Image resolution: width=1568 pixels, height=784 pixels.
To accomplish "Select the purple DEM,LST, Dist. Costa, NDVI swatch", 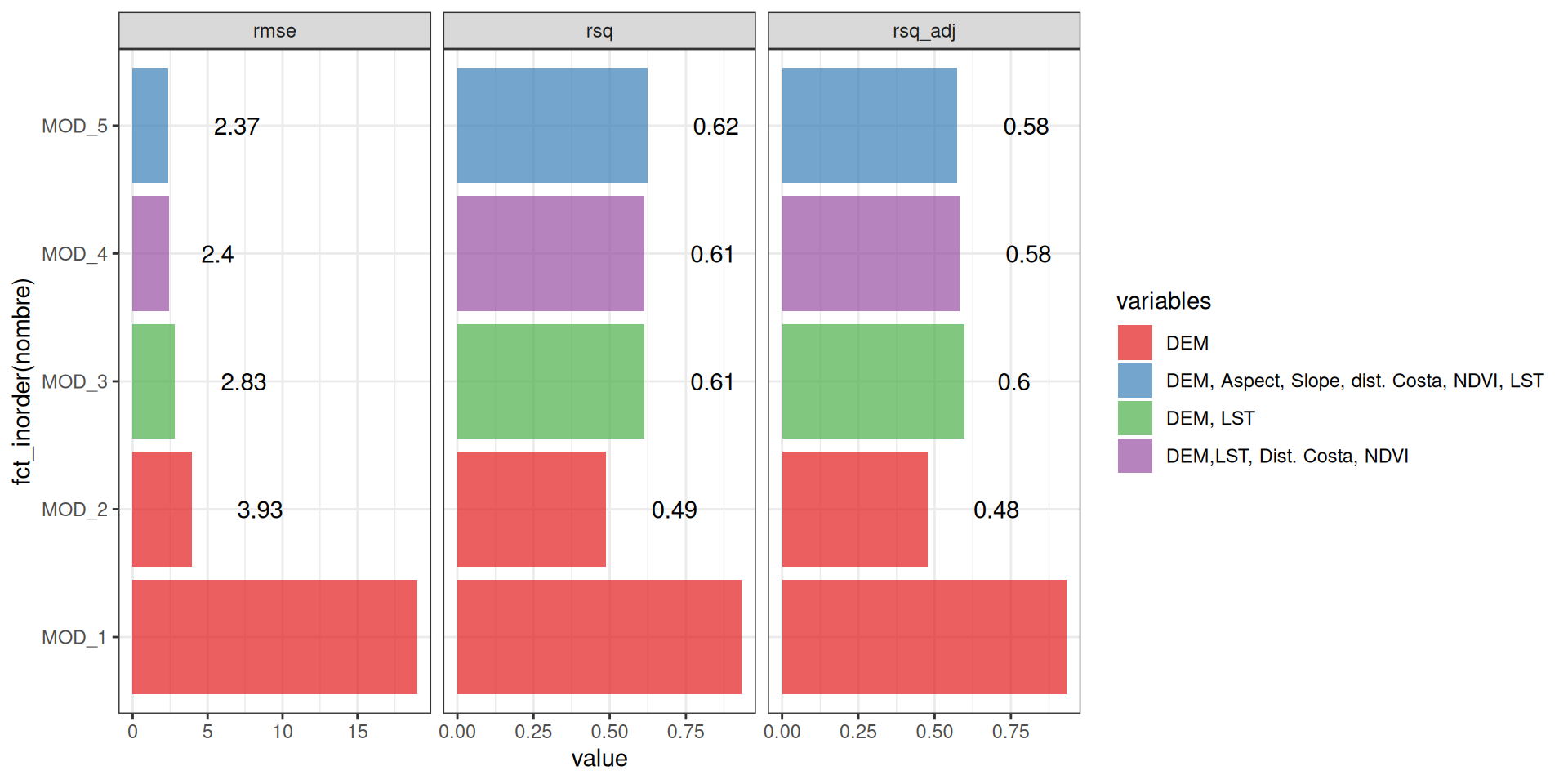I will 1134,456.
